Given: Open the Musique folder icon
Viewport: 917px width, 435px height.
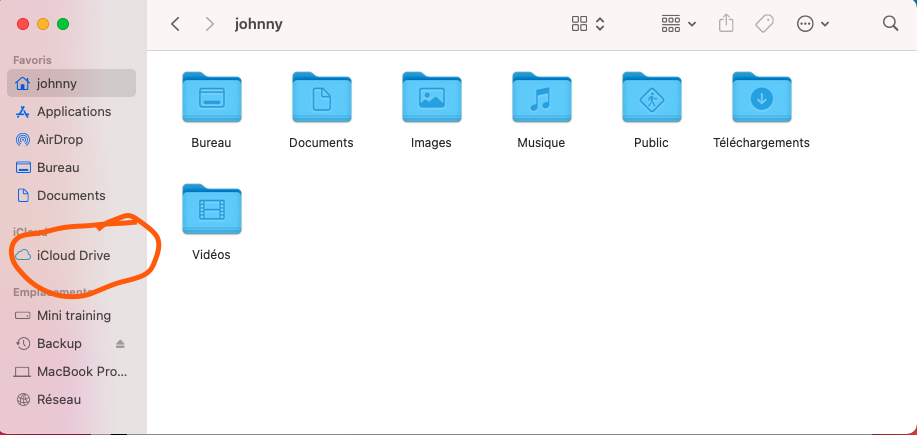Looking at the screenshot, I should coord(541,99).
